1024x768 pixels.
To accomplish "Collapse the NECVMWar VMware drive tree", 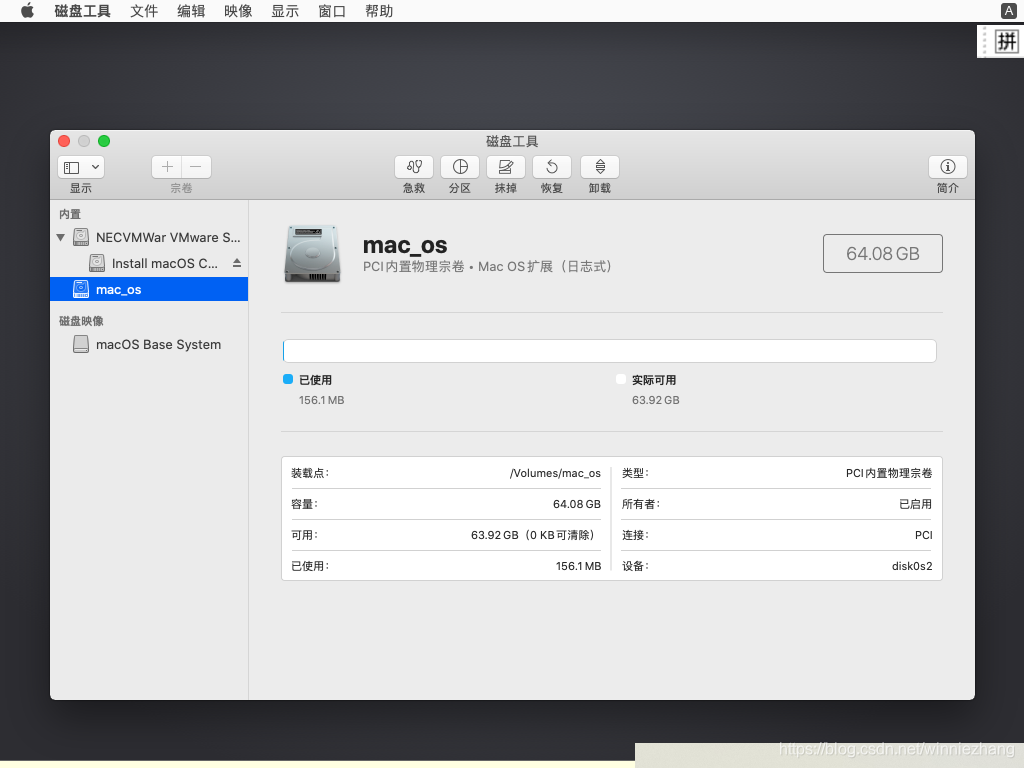I will click(x=61, y=238).
